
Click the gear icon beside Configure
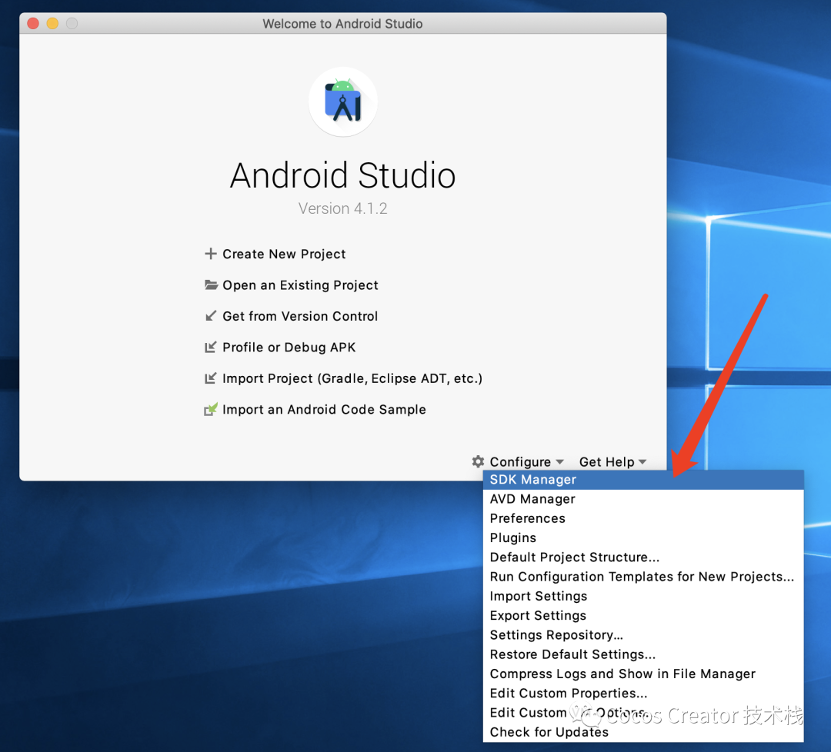click(478, 462)
